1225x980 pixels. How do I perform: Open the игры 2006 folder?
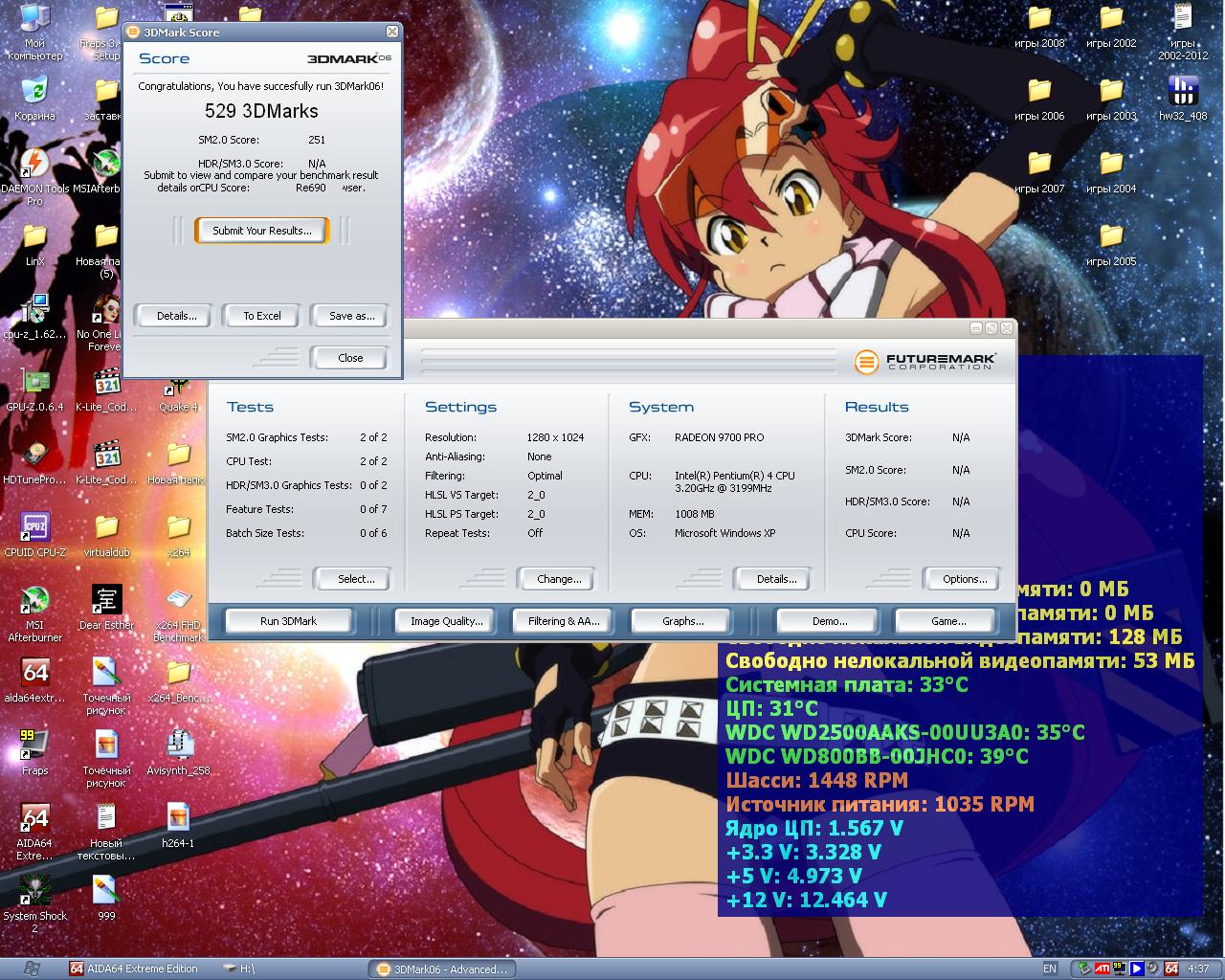pyautogui.click(x=1039, y=99)
